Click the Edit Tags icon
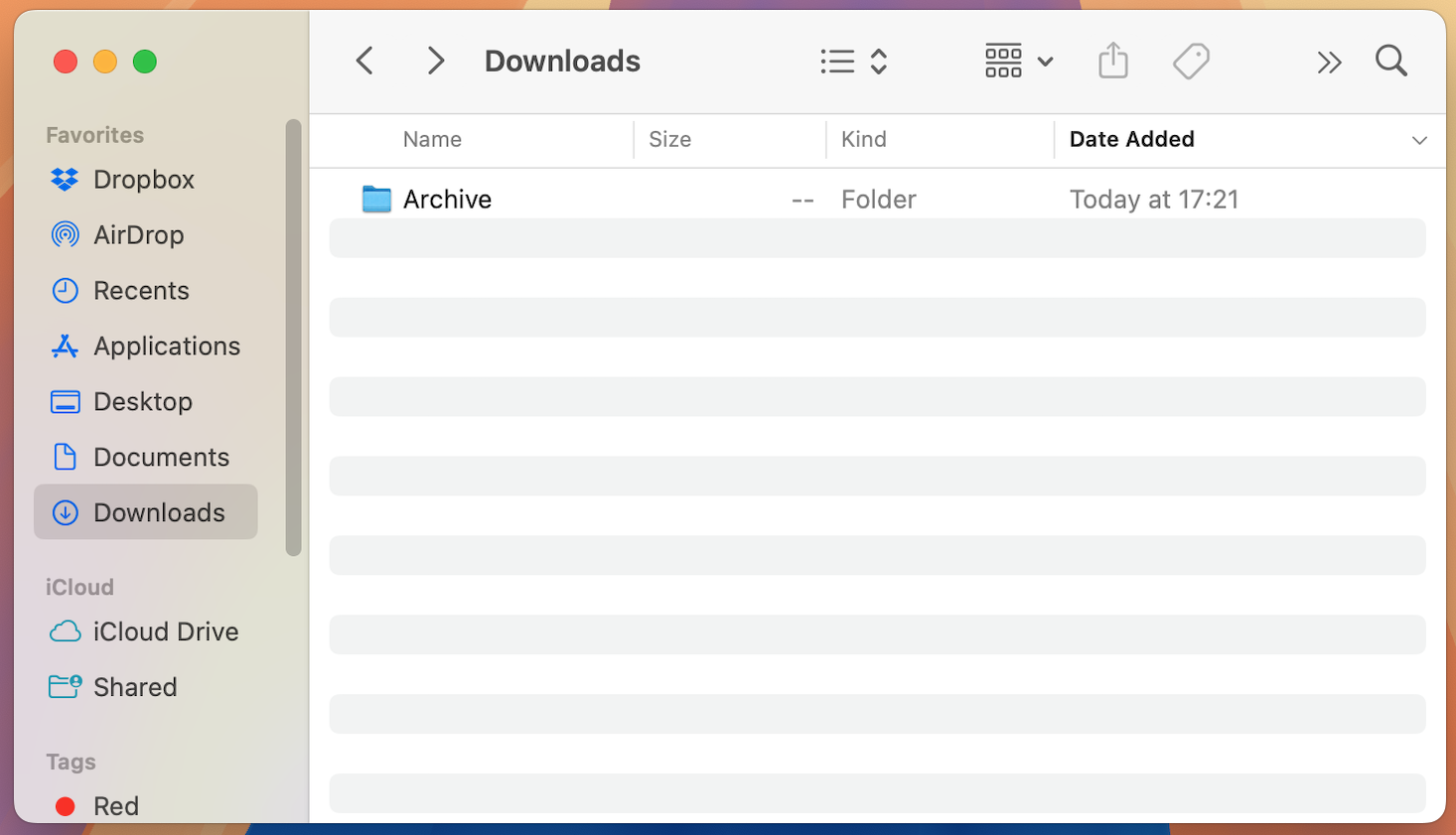 click(1191, 62)
